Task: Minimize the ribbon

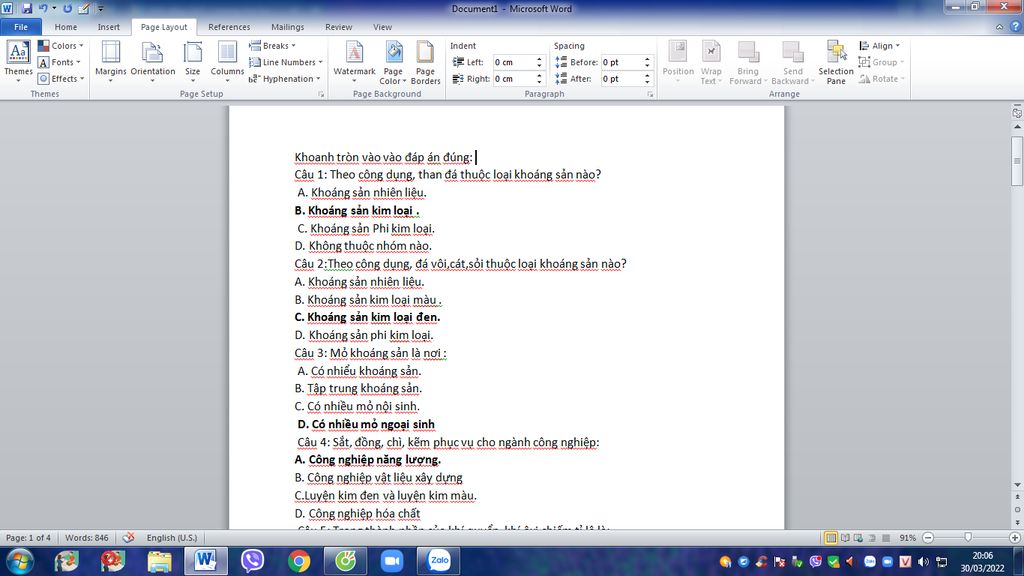Action: [x=999, y=27]
